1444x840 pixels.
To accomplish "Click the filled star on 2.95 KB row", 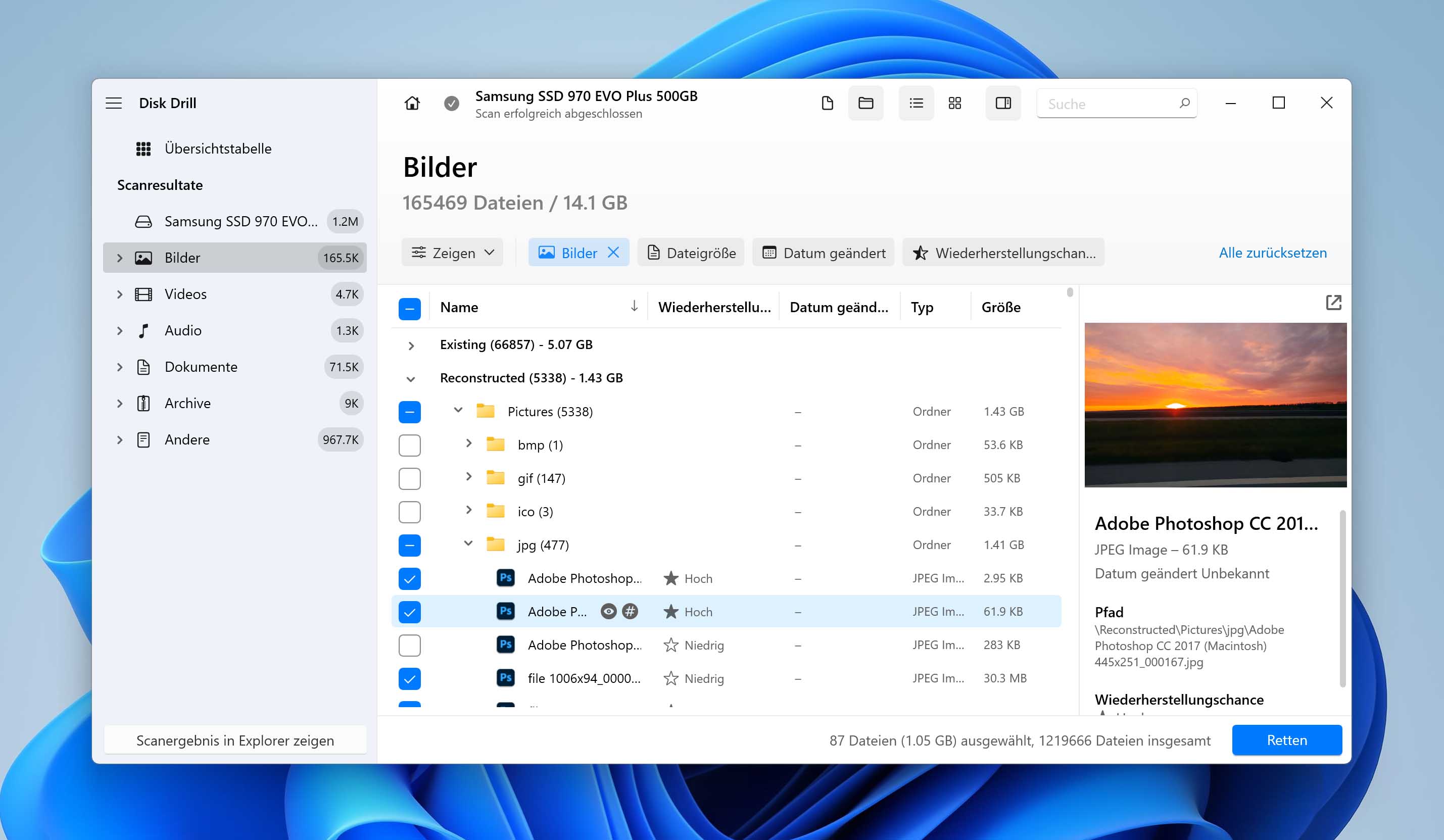I will coord(670,579).
